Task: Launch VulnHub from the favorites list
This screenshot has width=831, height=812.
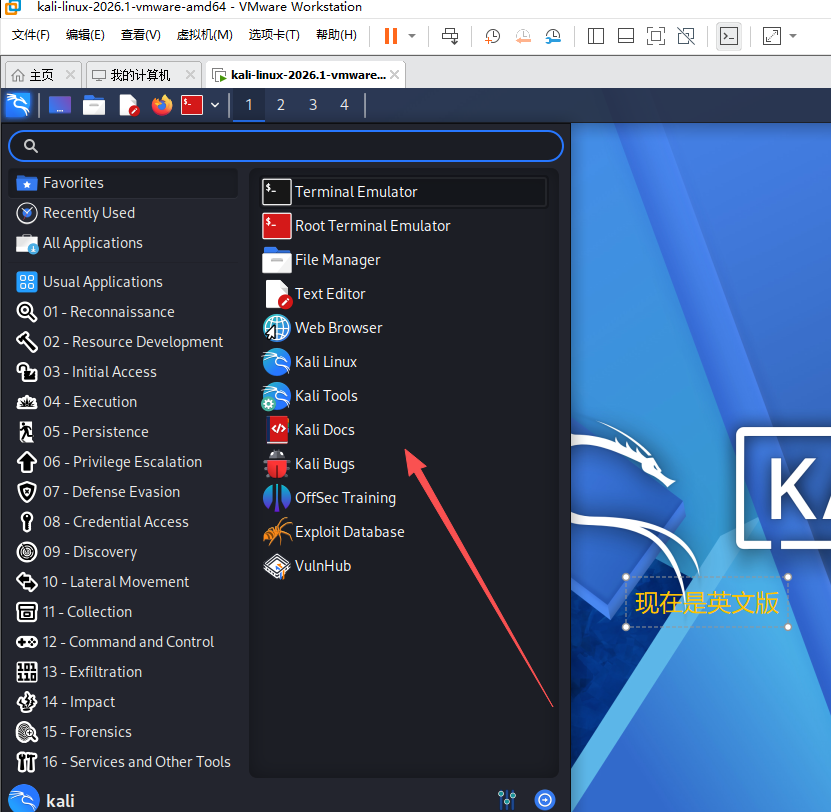Action: pos(322,566)
